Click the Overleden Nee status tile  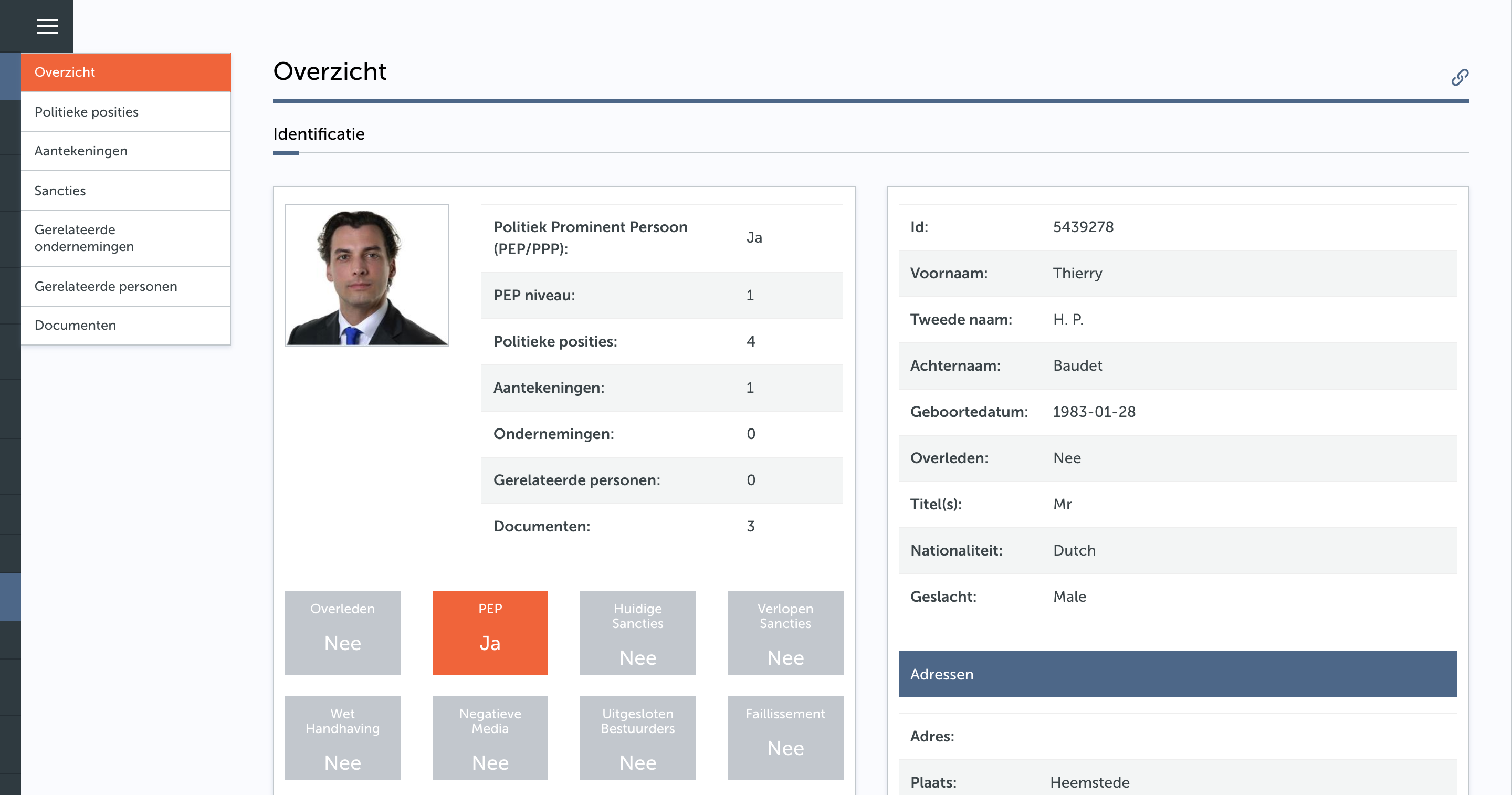point(343,633)
